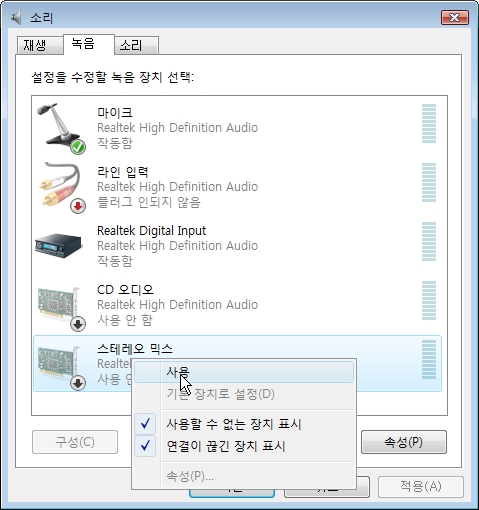Close the 소리 dialog window

[x=455, y=17]
